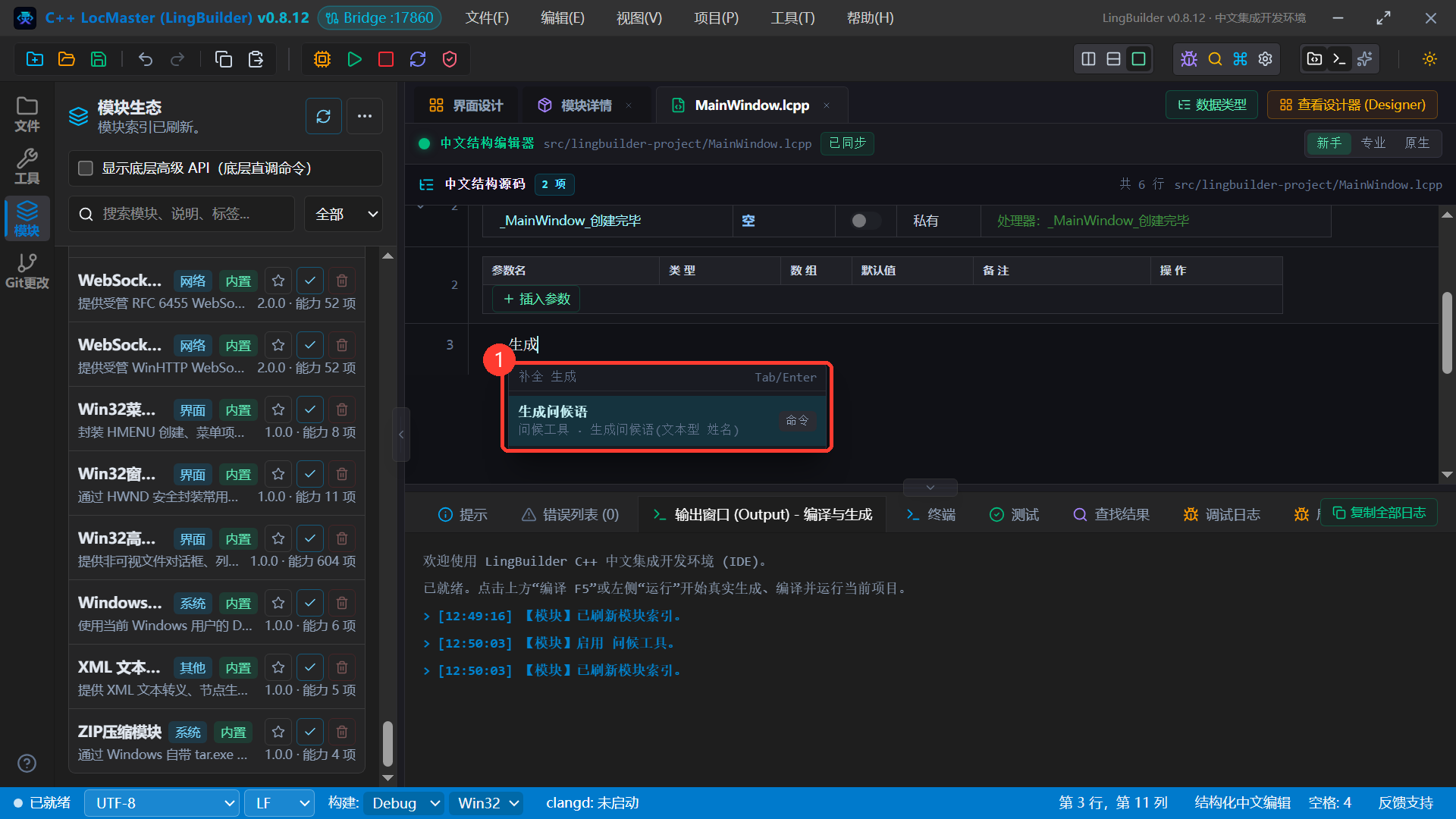Select the 原生 editing mode
The image size is (1456, 819).
pos(1417,143)
